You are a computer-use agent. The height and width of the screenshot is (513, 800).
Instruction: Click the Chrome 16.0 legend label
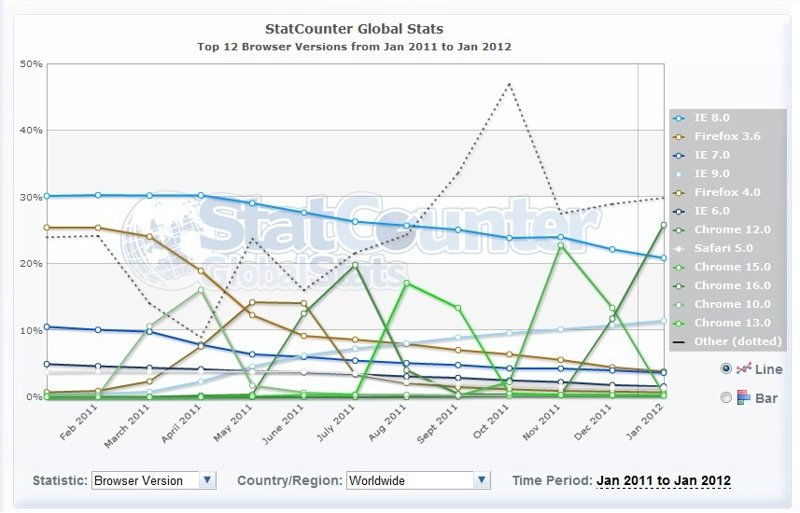click(x=732, y=286)
